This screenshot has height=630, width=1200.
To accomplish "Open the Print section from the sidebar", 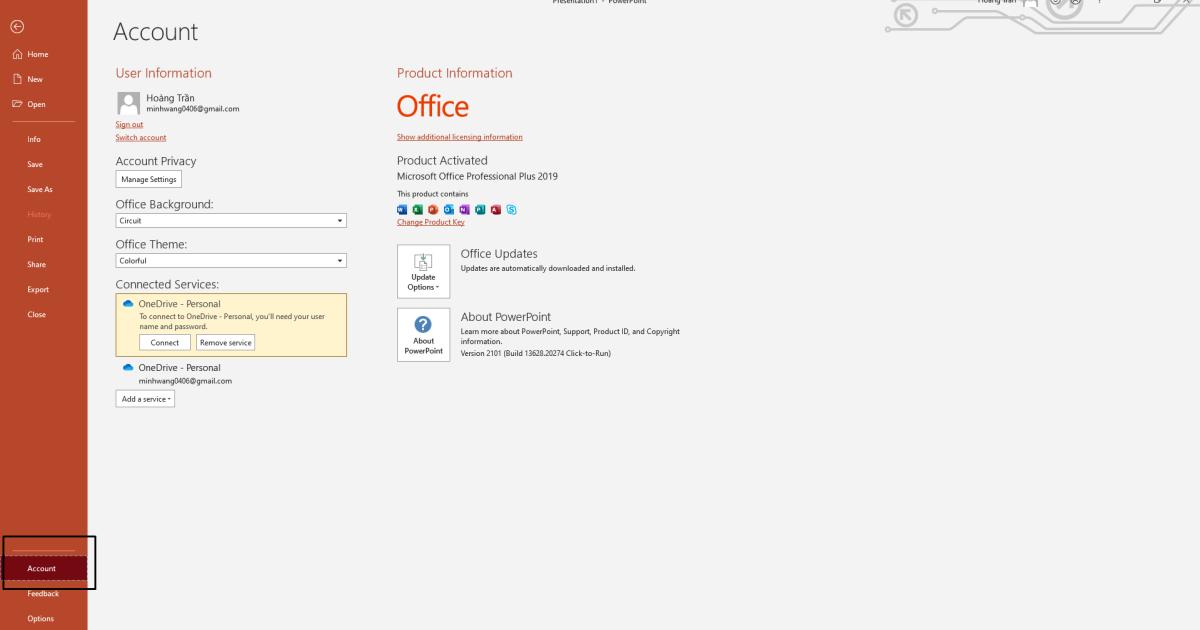I will coord(36,239).
